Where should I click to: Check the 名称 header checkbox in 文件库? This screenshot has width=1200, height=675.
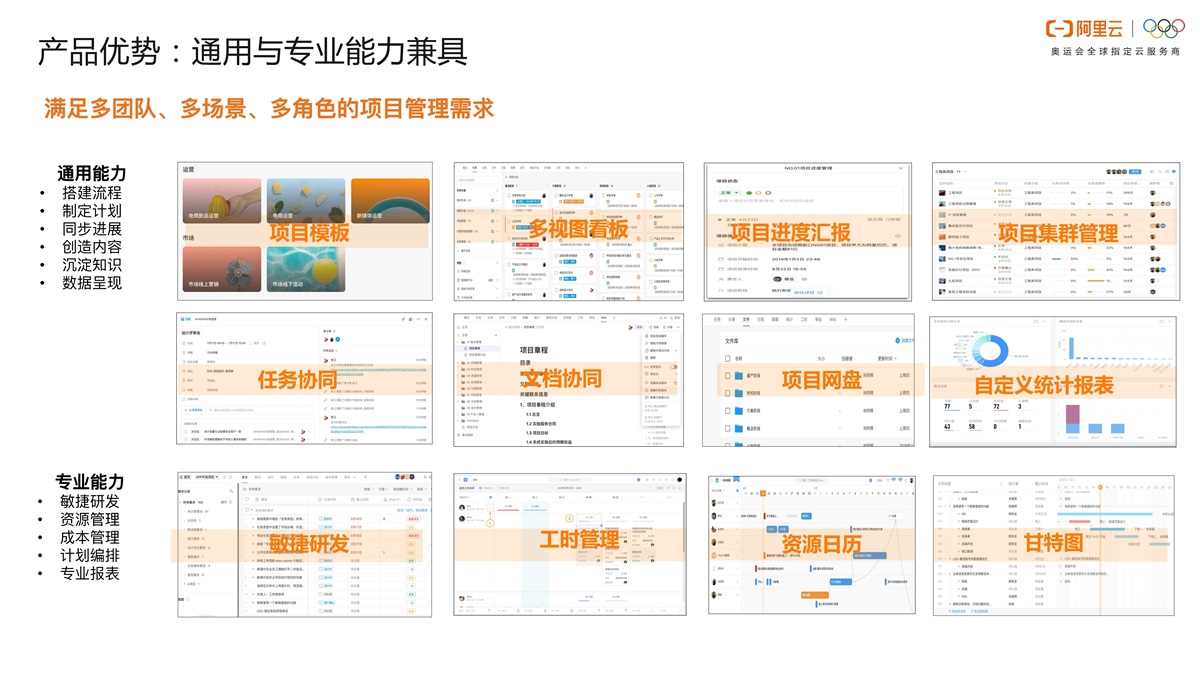726,357
